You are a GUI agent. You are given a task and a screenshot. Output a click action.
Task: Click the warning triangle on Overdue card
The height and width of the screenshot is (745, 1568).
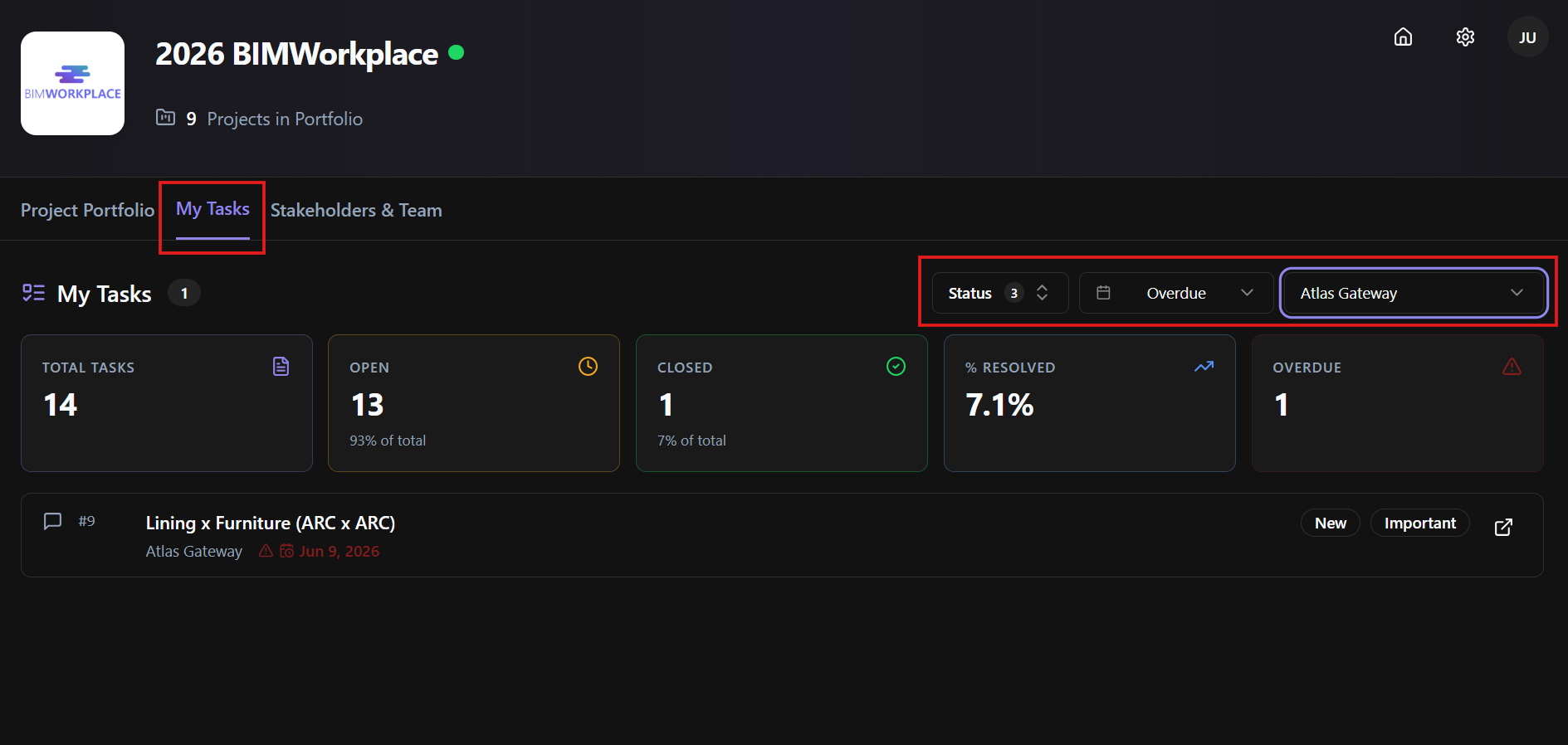pos(1512,366)
